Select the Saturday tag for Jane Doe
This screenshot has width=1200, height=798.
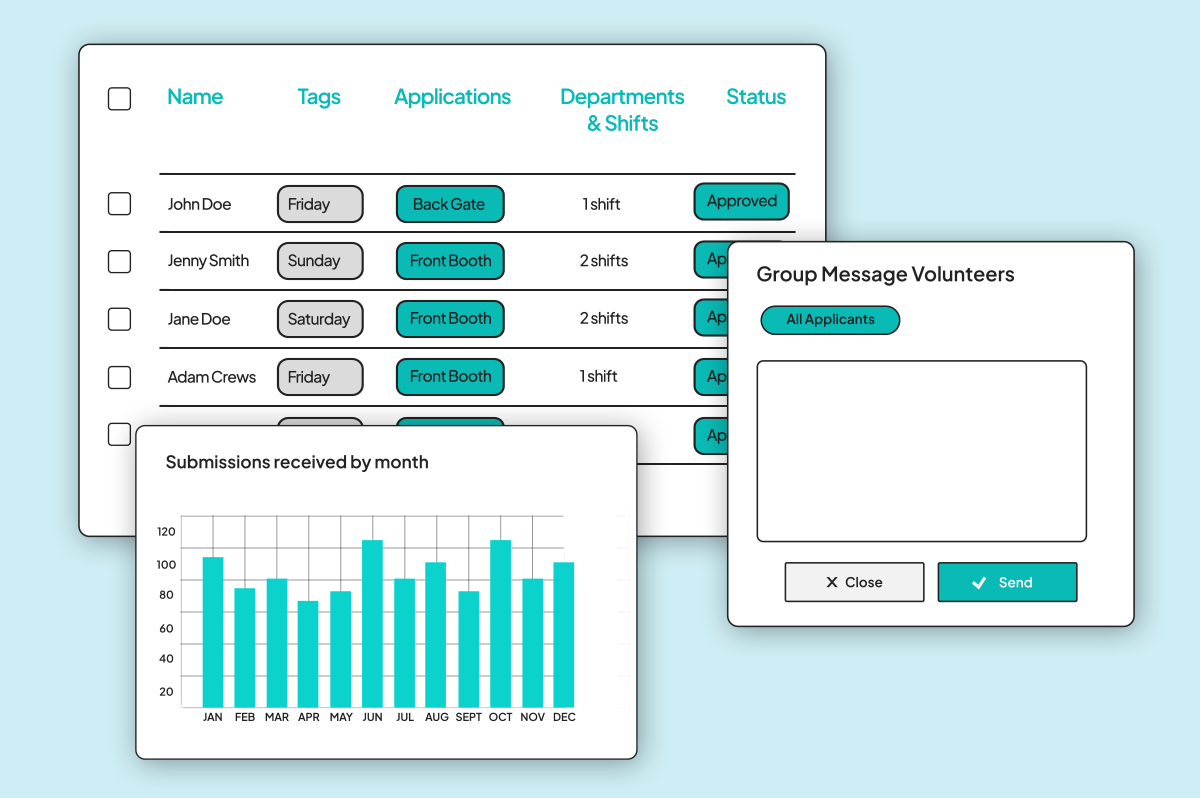pos(320,319)
